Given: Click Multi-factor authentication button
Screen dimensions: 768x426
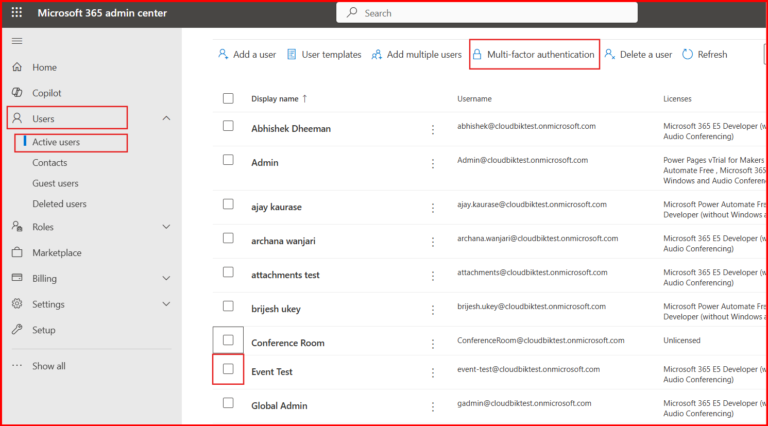Looking at the screenshot, I should pos(534,55).
